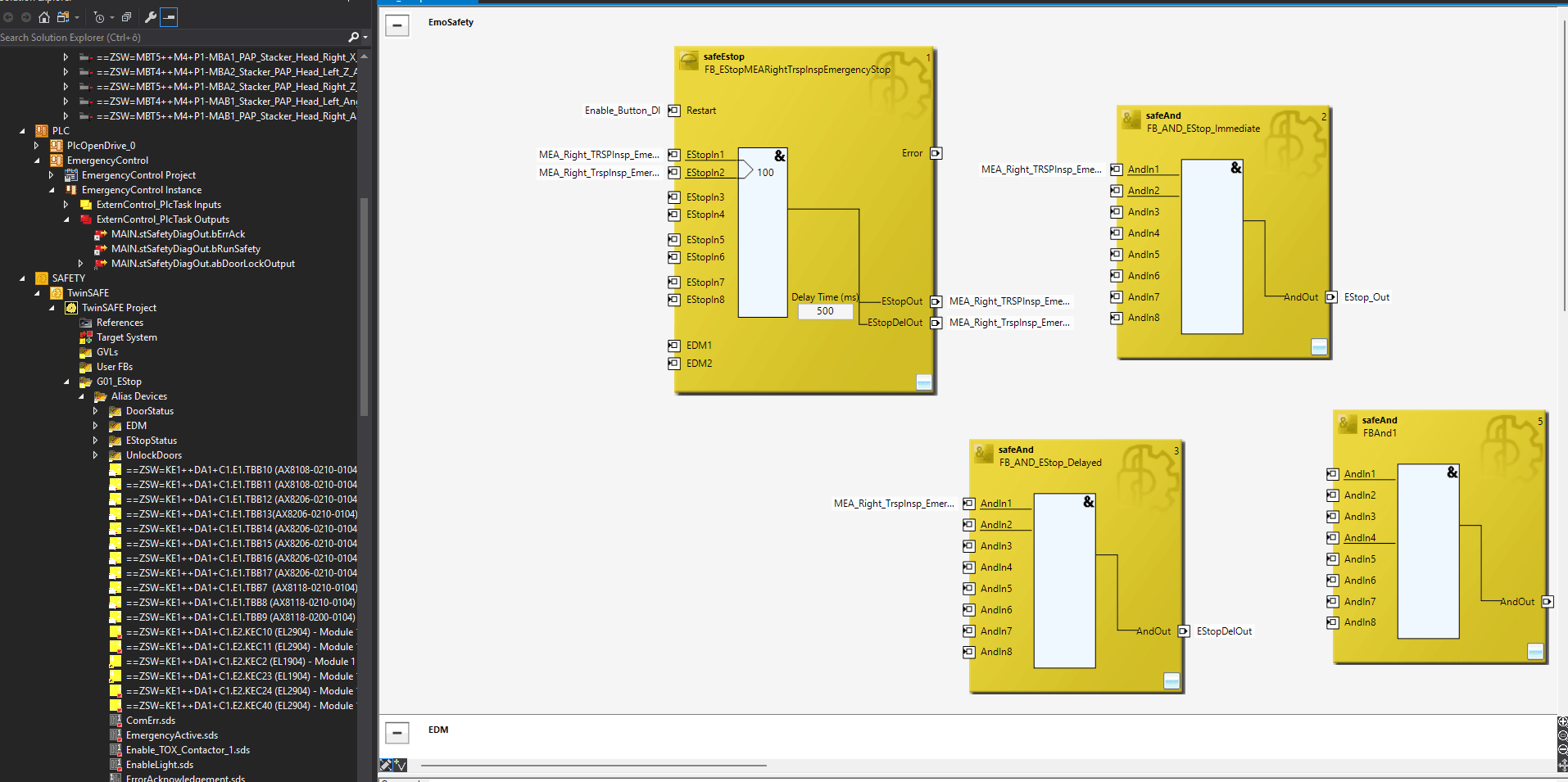This screenshot has height=782, width=1568.
Task: Click the zoom-in icon at editor's bottom-right corner
Action: pyautogui.click(x=1562, y=722)
